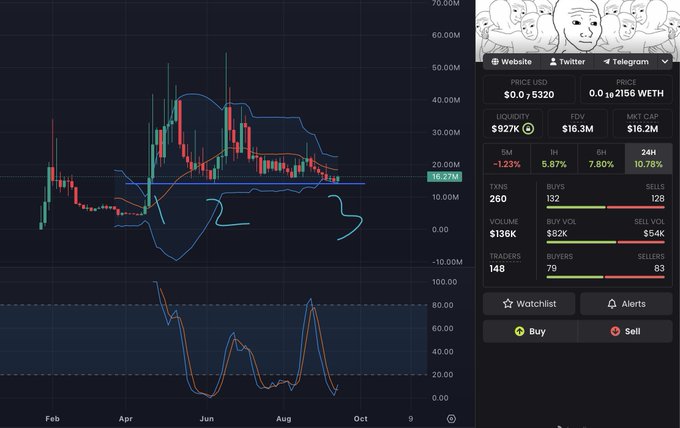The height and width of the screenshot is (428, 680).
Task: Click the Oct label on time axis
Action: 360,419
